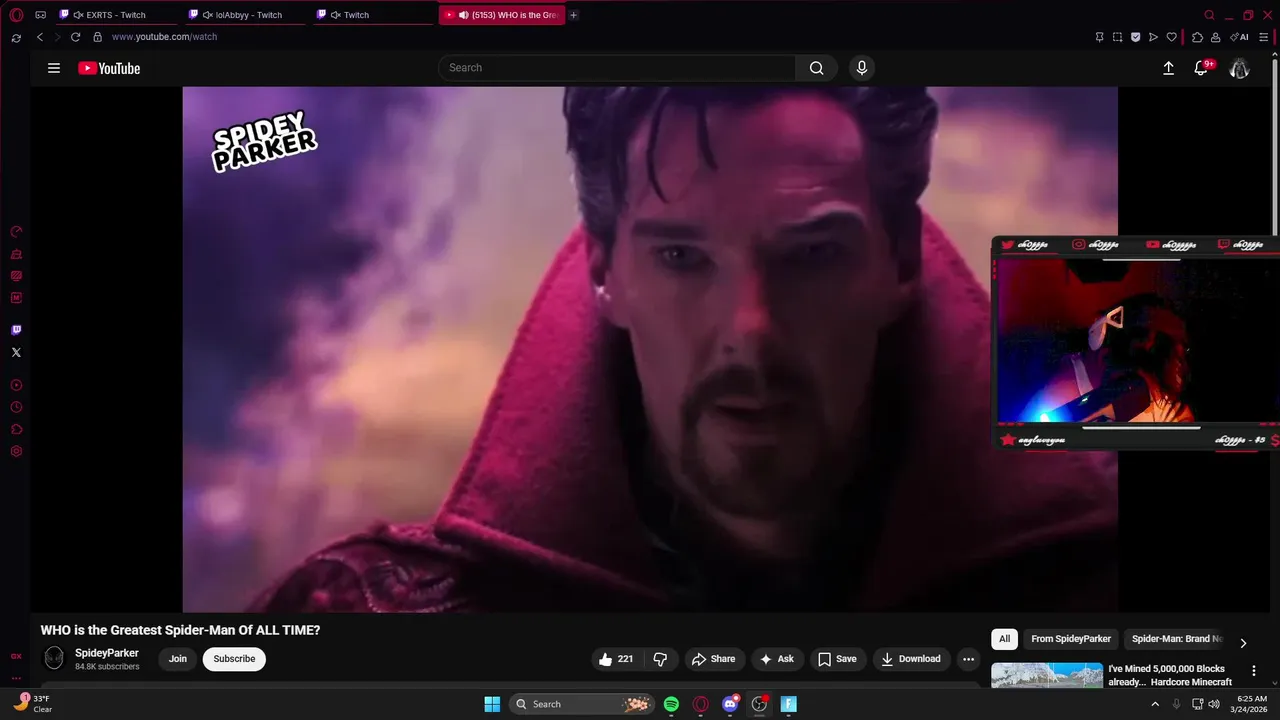The width and height of the screenshot is (1280, 720).
Task: Add page to bookmarks with heart icon
Action: [1171, 37]
